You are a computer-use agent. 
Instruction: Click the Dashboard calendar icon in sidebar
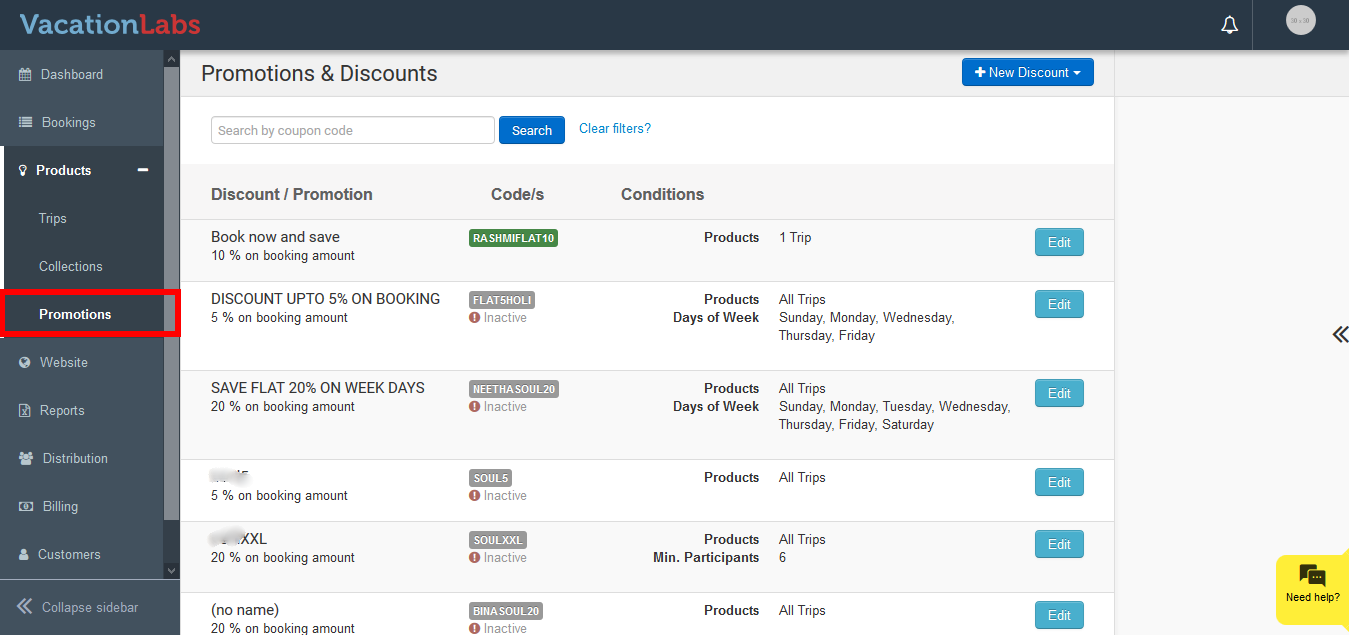[x=25, y=75]
